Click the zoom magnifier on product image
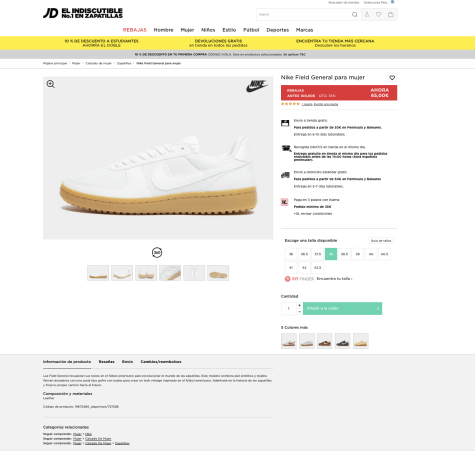This screenshot has height=455, width=475. pos(51,84)
